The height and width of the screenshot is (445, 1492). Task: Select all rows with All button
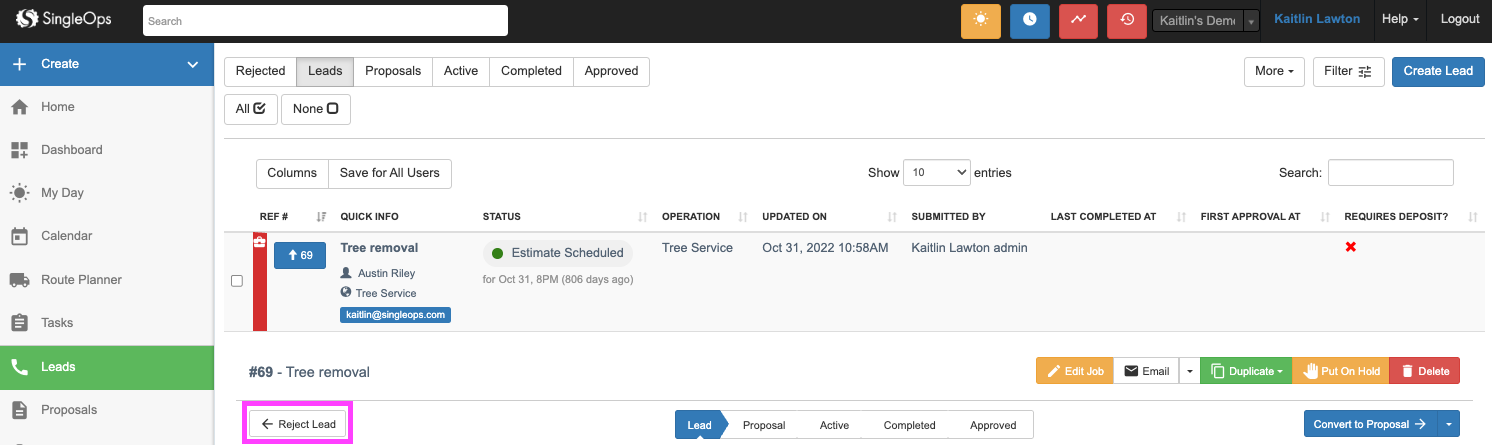tap(250, 109)
